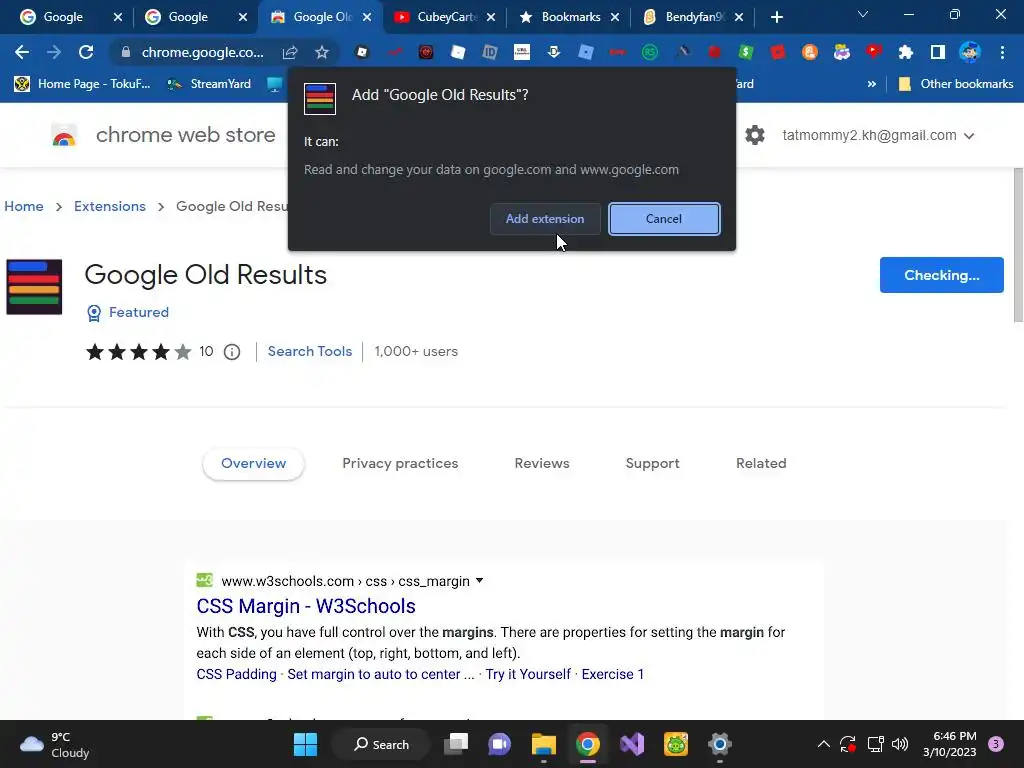
Task: Click the Checking... install button
Action: tap(941, 275)
